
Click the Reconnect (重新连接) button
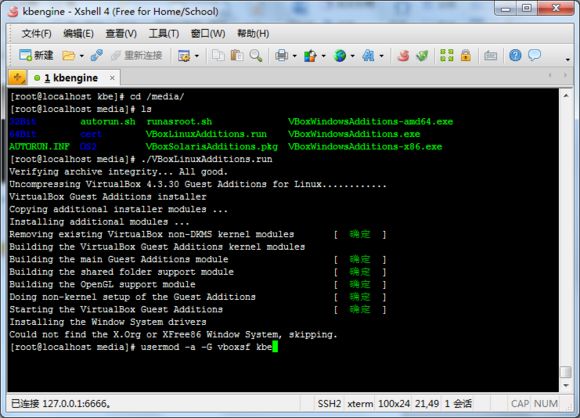pyautogui.click(x=136, y=55)
